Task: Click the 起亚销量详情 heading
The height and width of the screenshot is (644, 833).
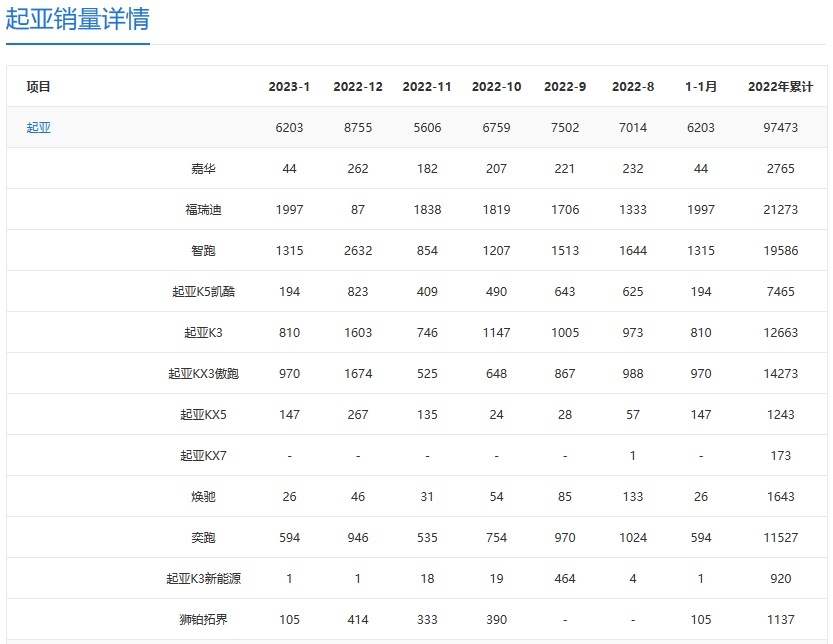Action: click(x=78, y=19)
